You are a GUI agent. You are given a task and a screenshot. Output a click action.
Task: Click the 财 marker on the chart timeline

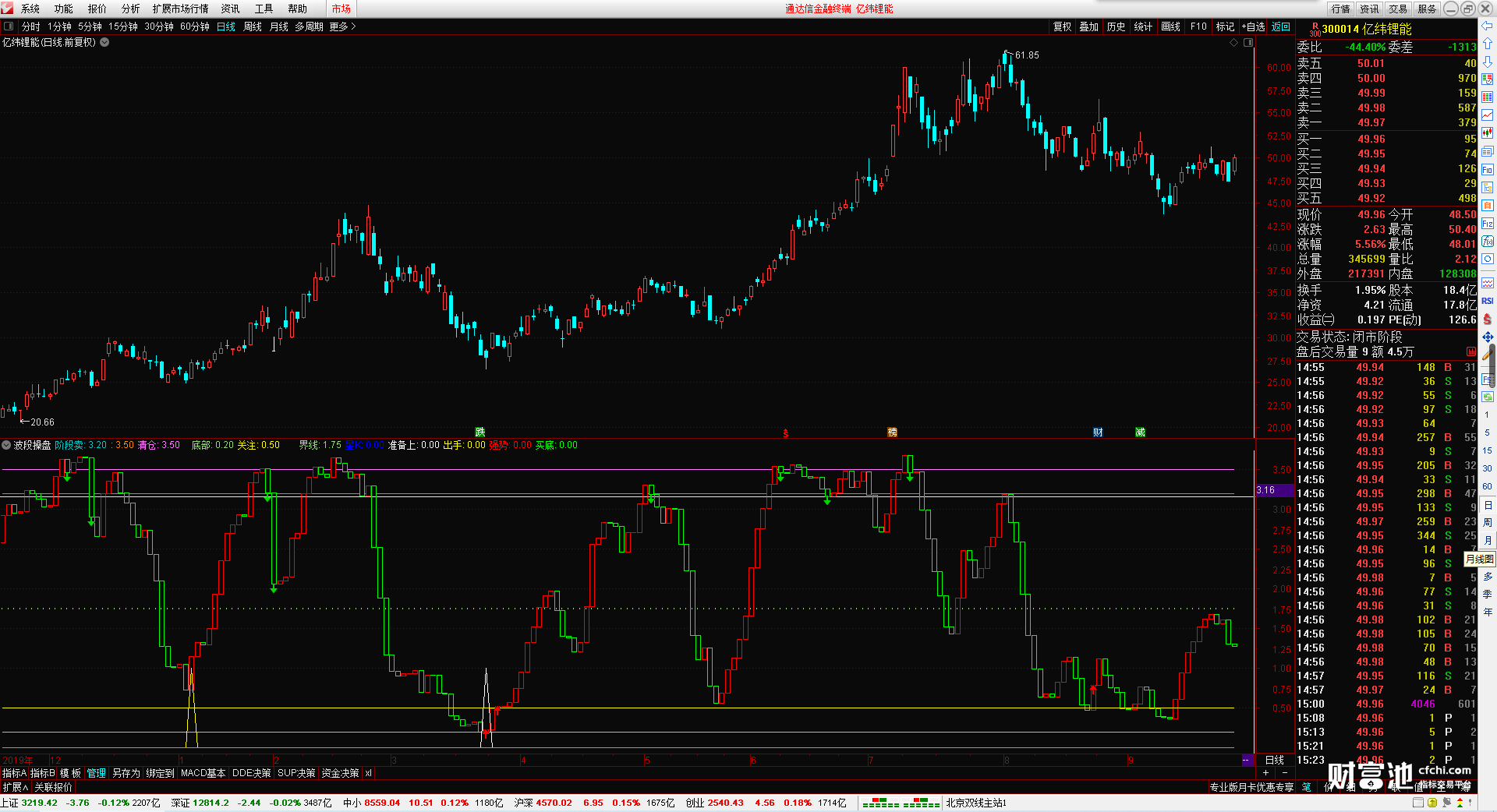1098,432
